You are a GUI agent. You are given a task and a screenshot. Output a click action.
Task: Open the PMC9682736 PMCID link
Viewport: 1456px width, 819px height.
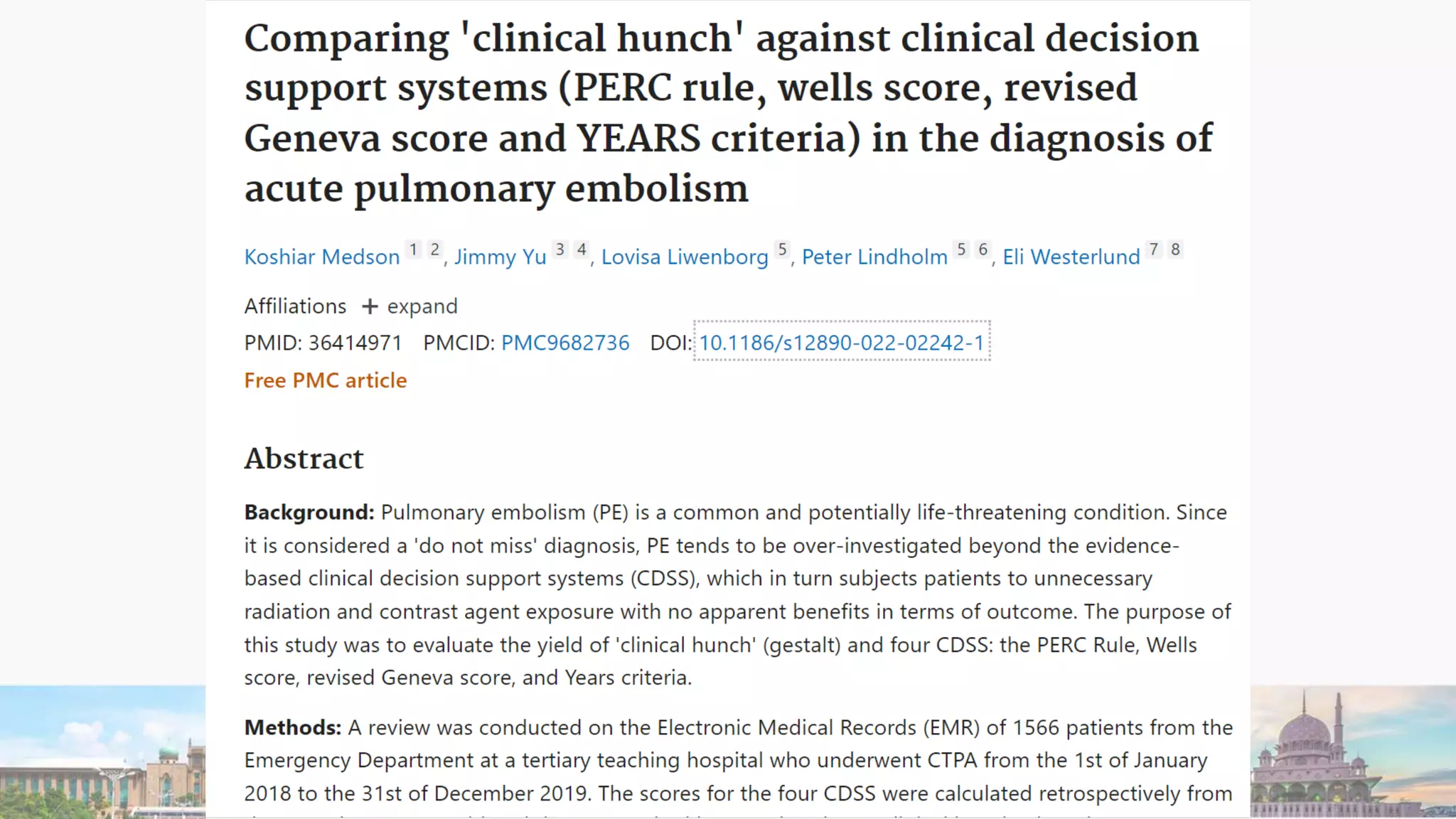565,343
